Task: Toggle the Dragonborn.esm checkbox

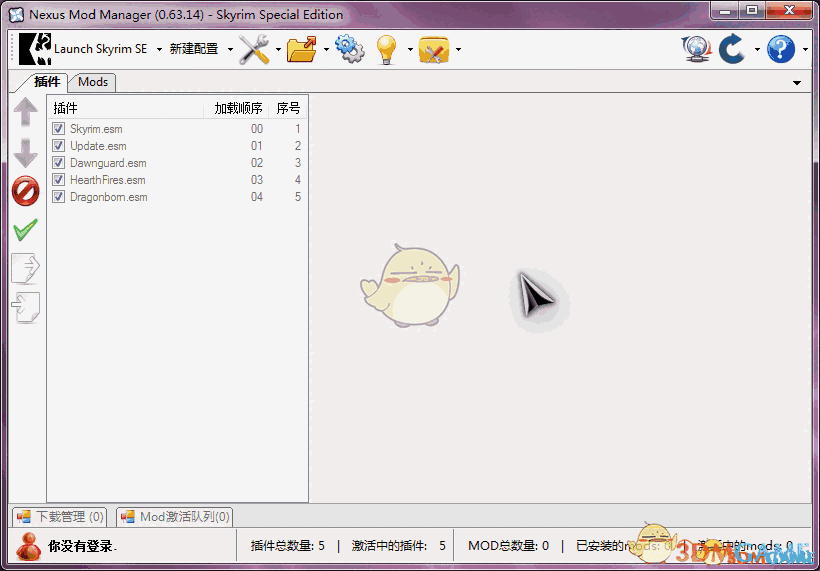Action: (58, 197)
